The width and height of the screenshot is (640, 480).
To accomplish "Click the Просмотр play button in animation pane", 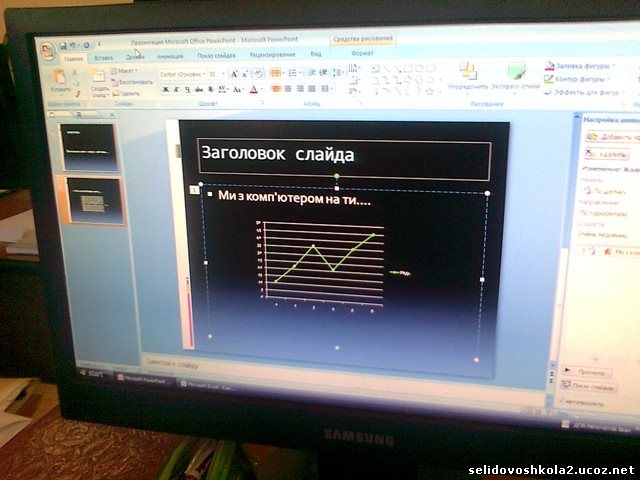I will [x=586, y=372].
